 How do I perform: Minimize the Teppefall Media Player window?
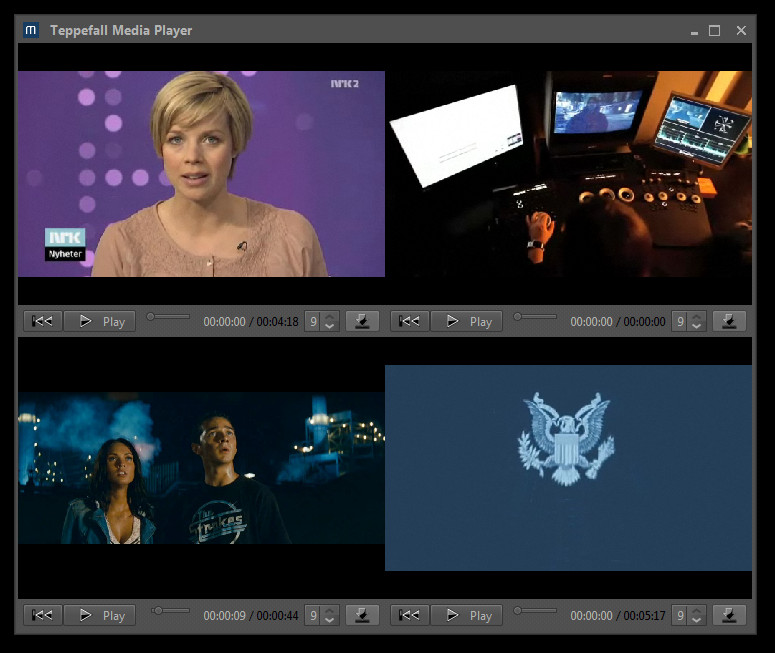point(694,31)
